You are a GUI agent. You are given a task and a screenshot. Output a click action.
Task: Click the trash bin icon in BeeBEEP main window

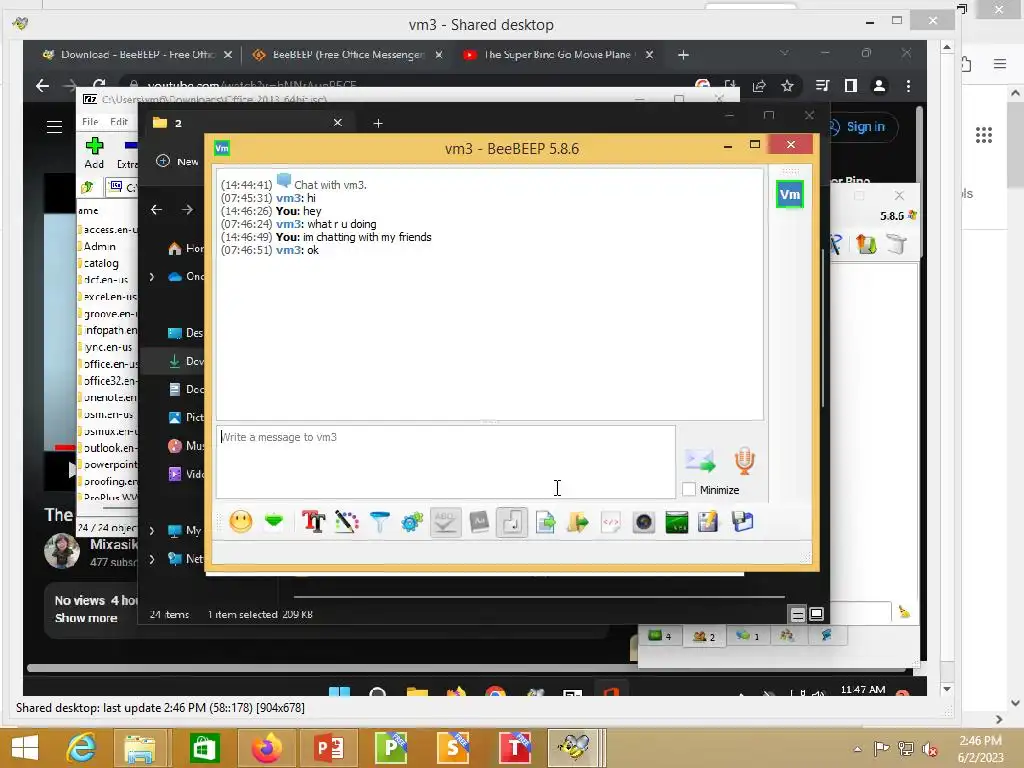tap(898, 244)
